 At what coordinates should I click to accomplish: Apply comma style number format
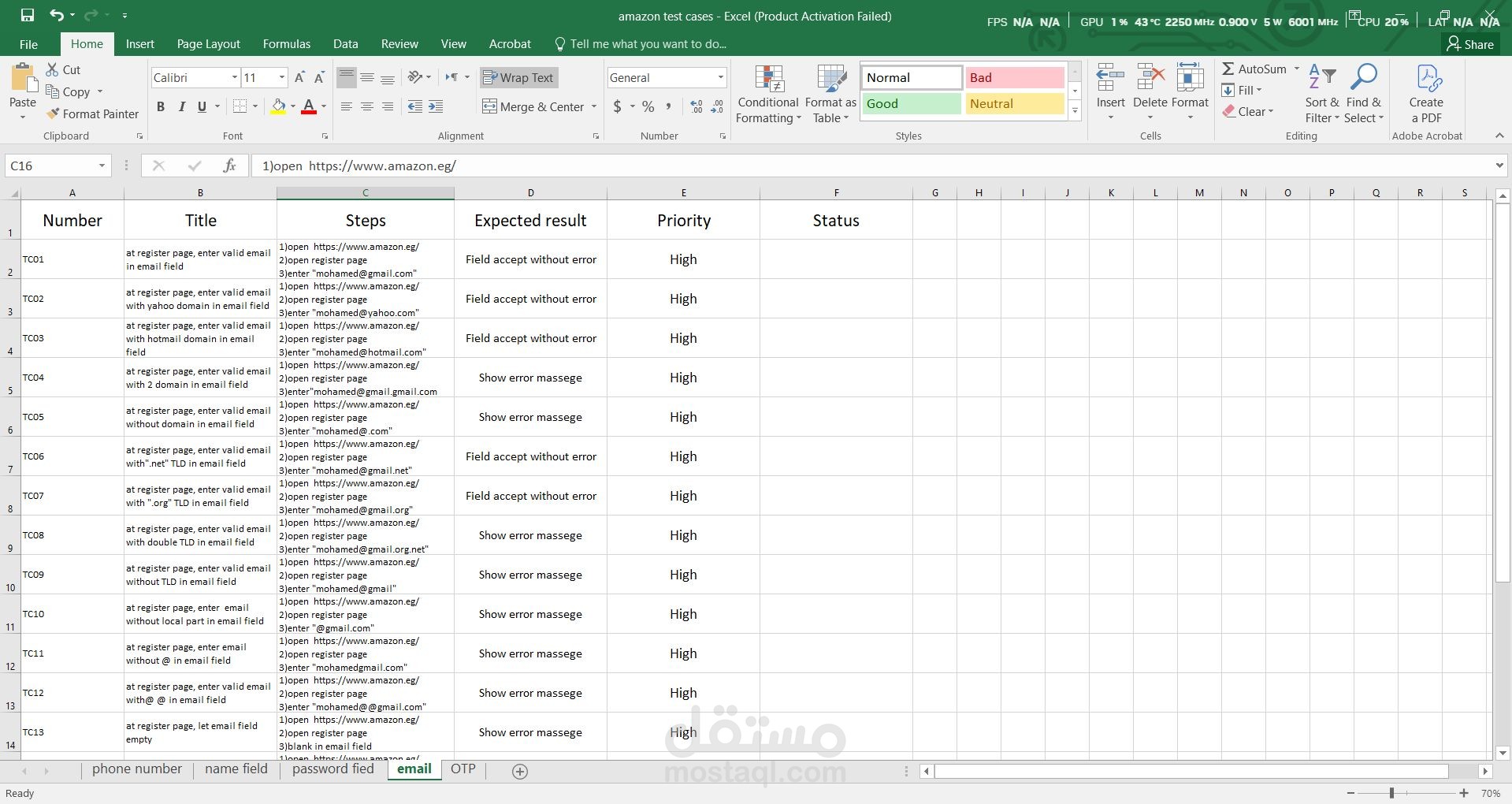[669, 106]
